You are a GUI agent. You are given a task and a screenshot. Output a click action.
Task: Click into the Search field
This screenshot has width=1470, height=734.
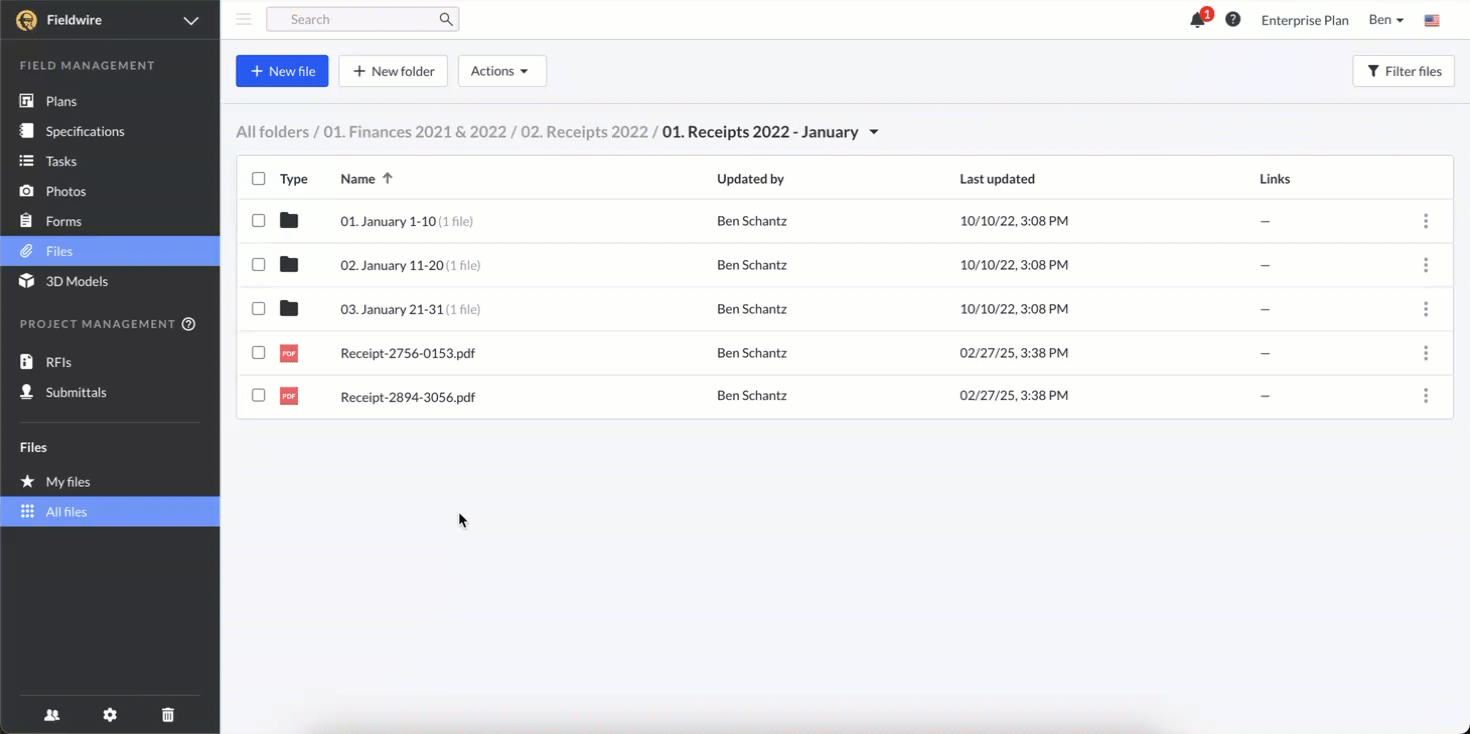(363, 19)
